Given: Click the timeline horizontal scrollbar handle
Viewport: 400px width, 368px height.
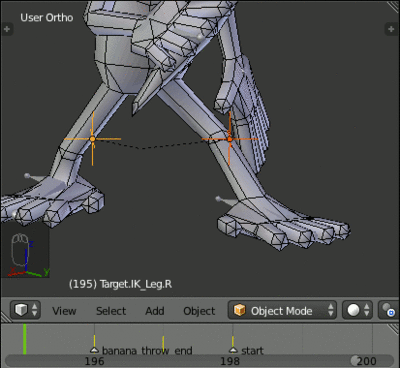Looking at the screenshot, I should [200, 361].
